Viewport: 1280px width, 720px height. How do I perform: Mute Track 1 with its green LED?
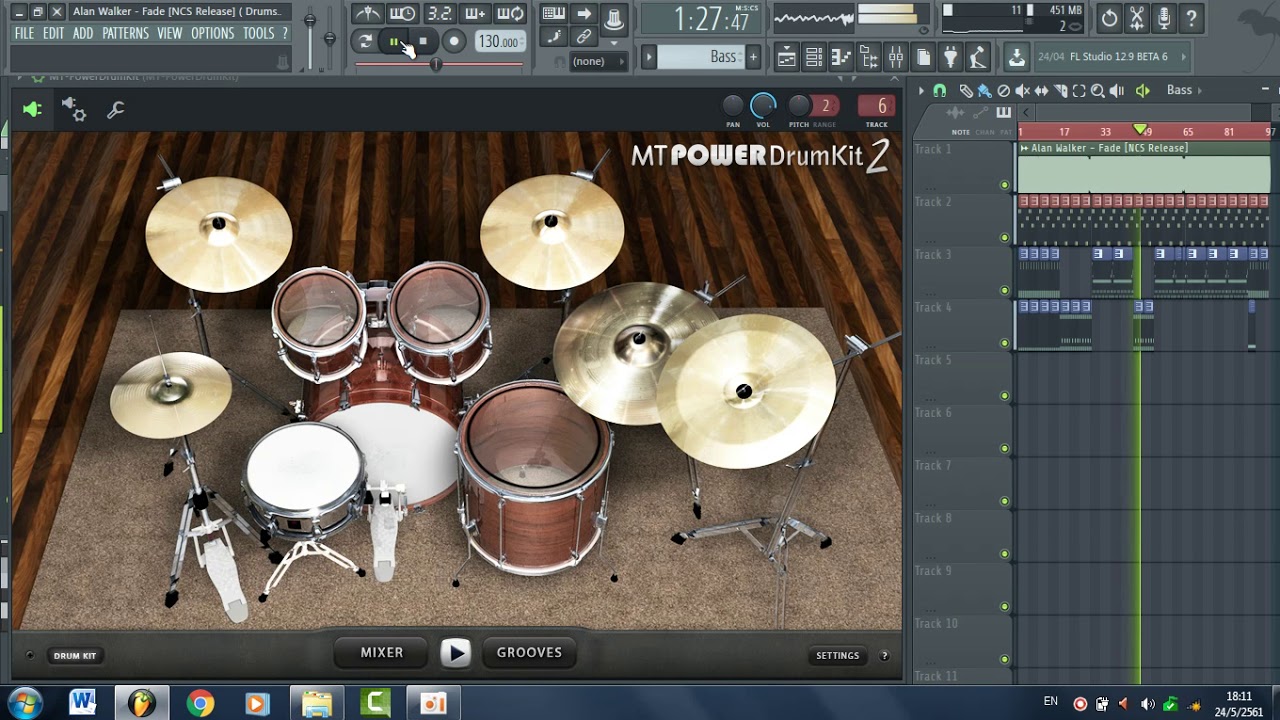(x=1005, y=185)
